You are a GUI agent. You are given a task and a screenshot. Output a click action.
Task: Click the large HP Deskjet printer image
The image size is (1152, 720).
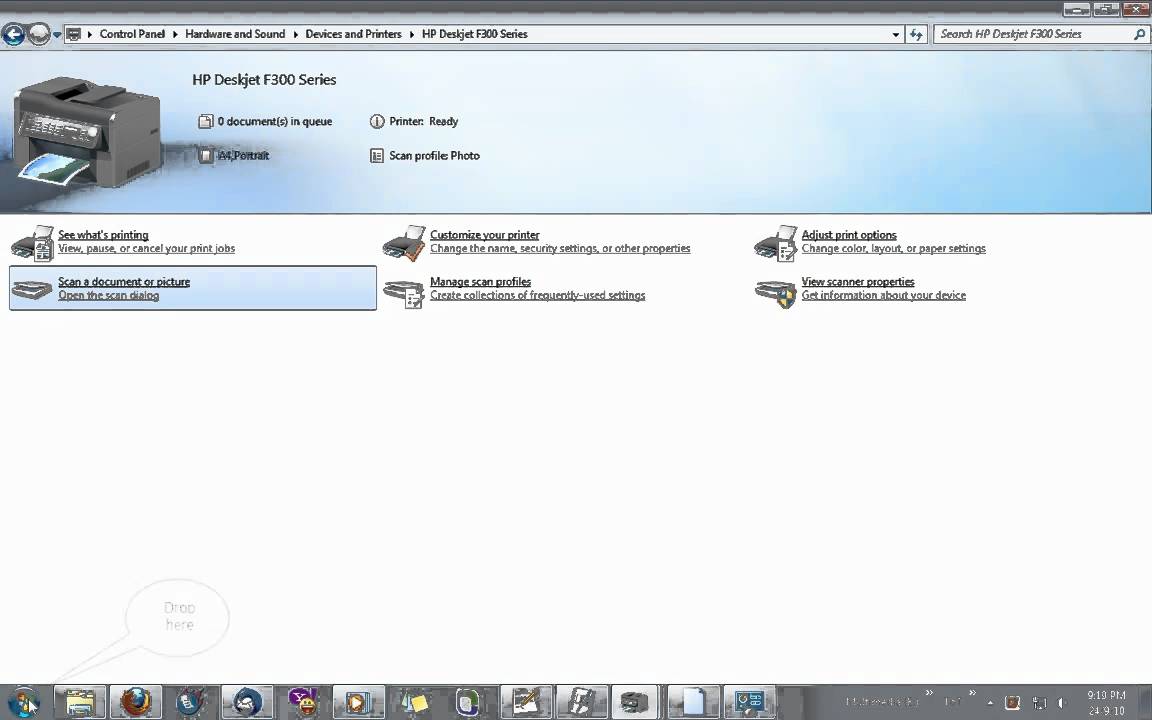tap(87, 130)
